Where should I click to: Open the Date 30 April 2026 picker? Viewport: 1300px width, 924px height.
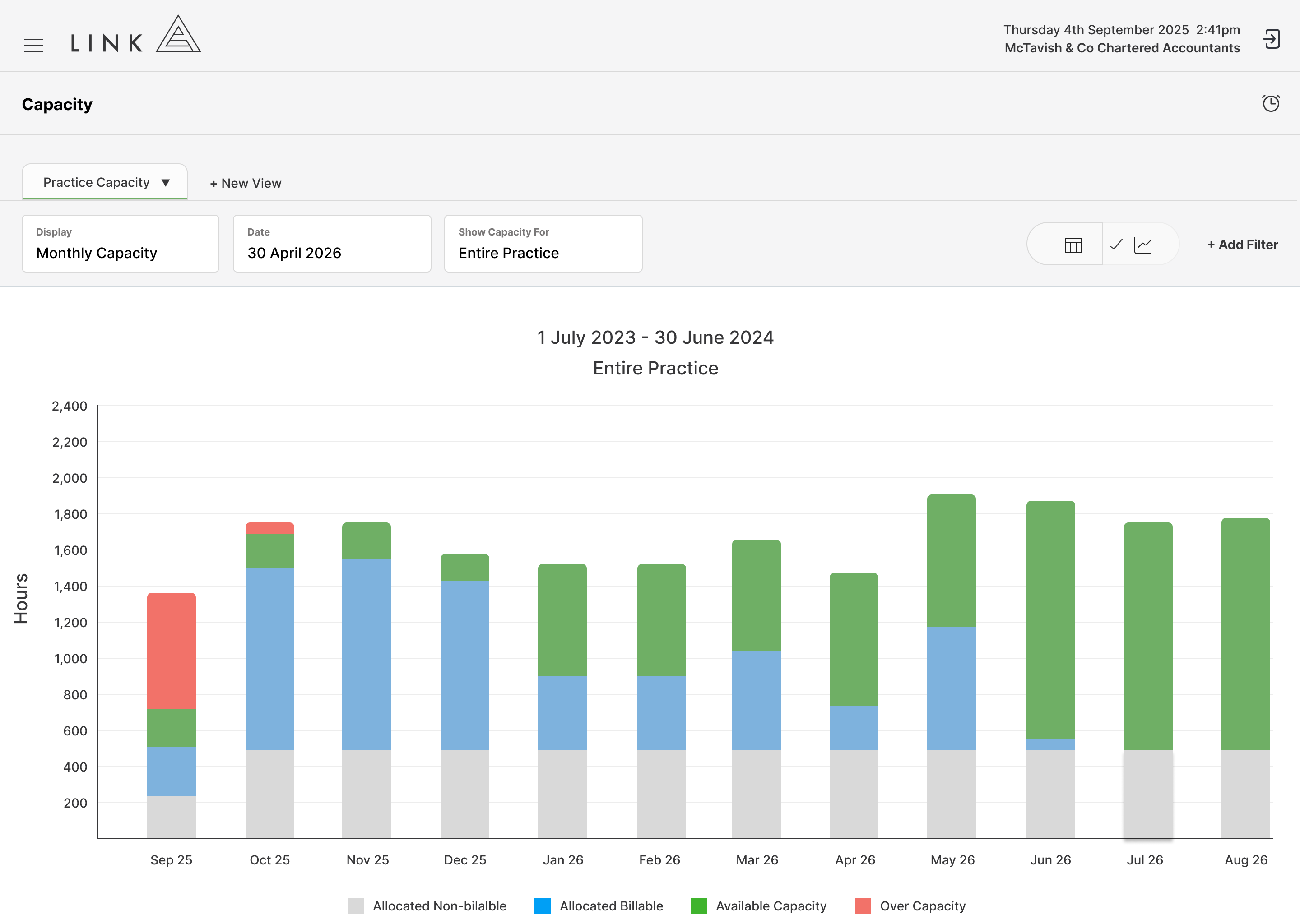point(332,244)
